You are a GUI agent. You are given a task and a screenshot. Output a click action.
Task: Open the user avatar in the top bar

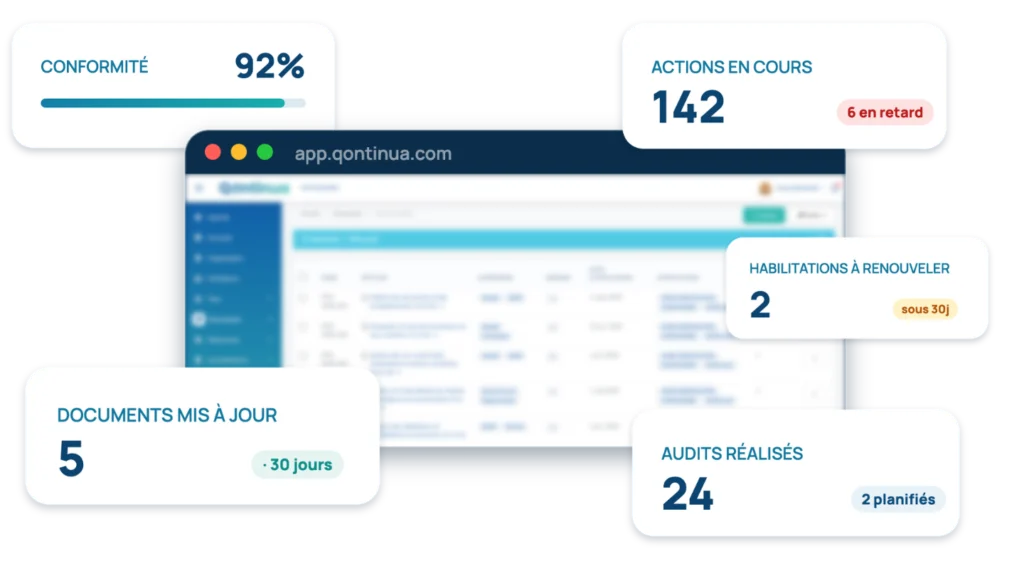[765, 188]
